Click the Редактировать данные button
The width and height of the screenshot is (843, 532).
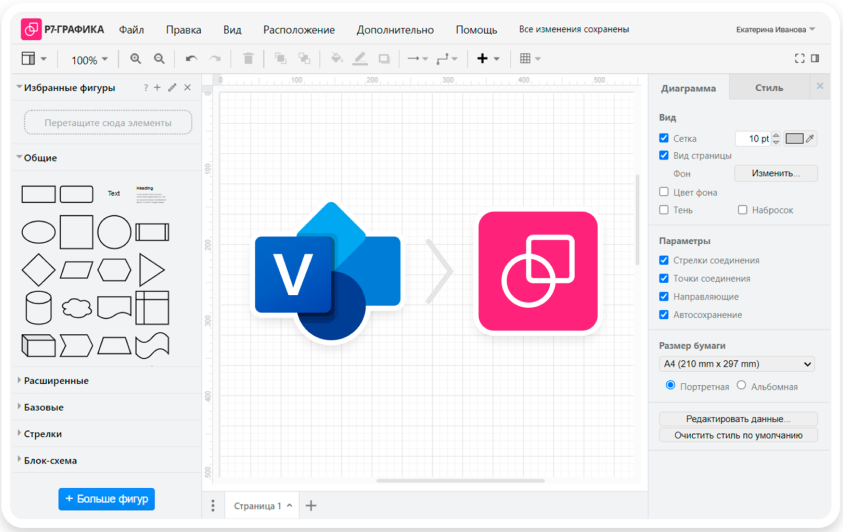point(738,419)
